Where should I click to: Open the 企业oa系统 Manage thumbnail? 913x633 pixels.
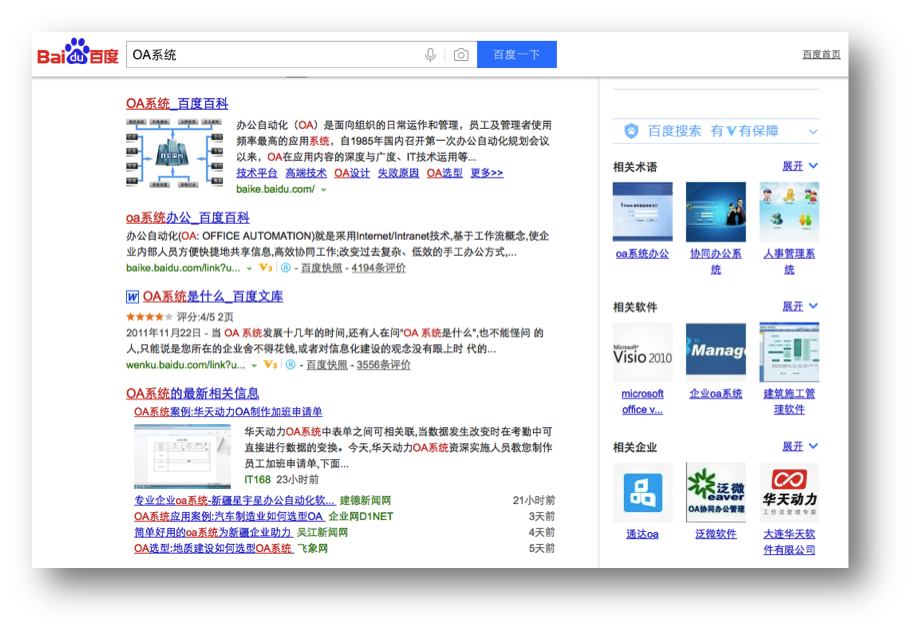[x=716, y=352]
